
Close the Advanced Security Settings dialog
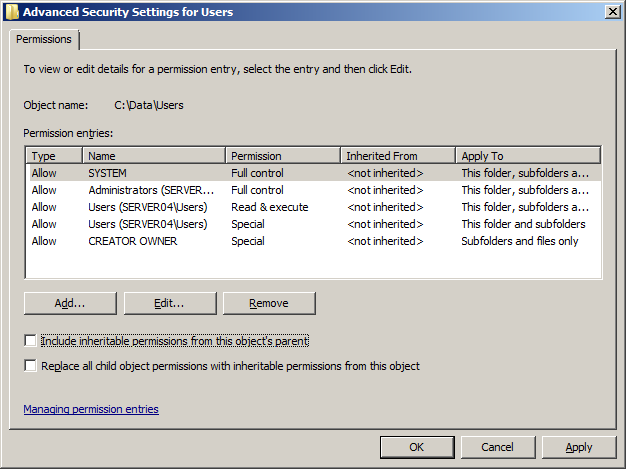click(x=610, y=11)
